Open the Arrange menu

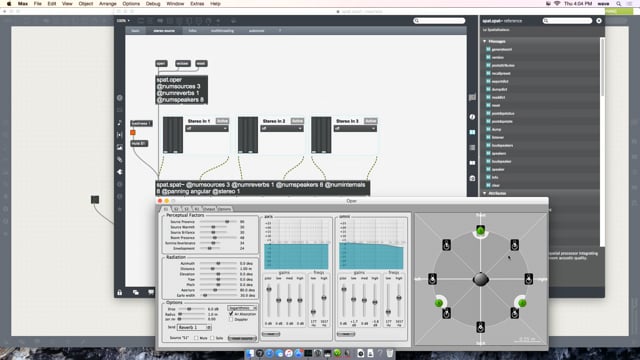(108, 4)
